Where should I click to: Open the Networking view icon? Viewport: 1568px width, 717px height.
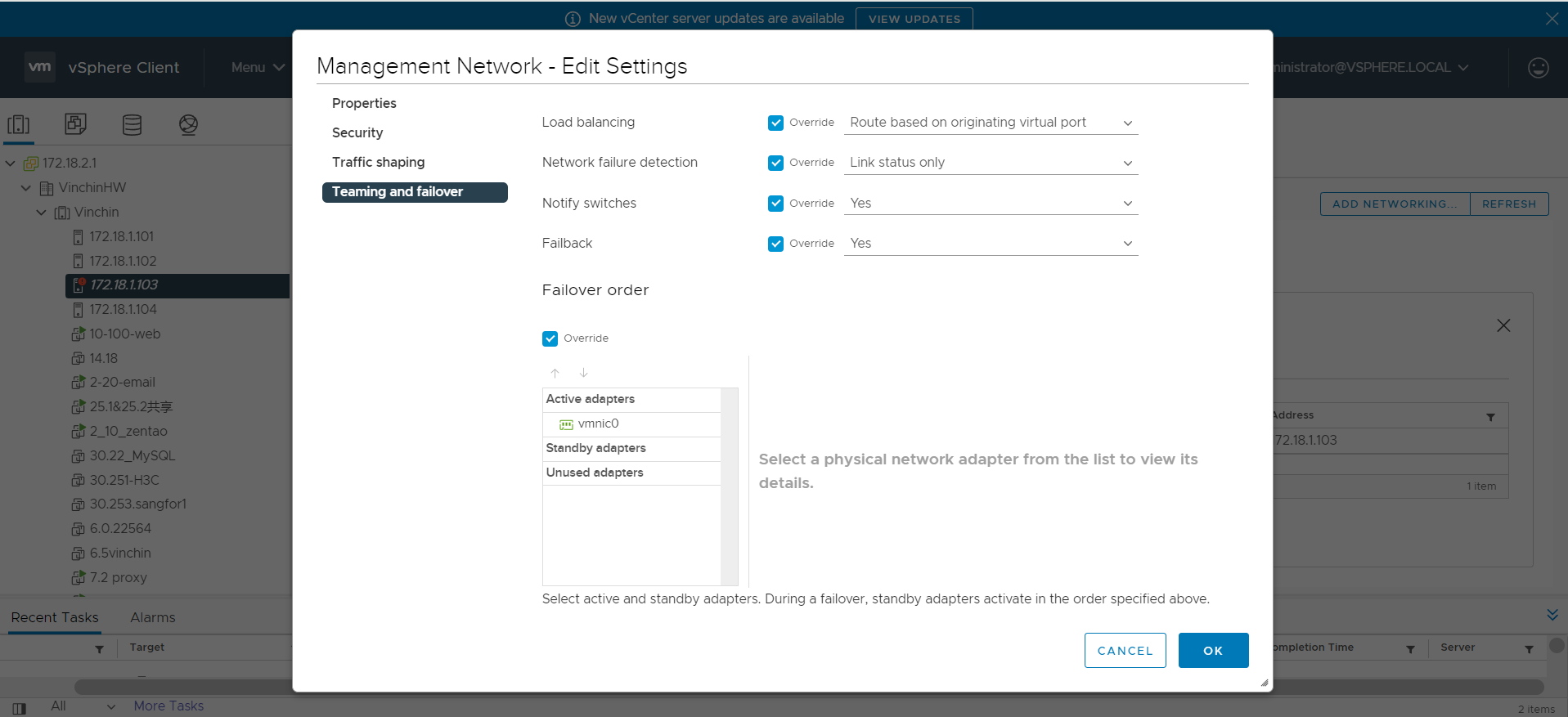[x=188, y=124]
